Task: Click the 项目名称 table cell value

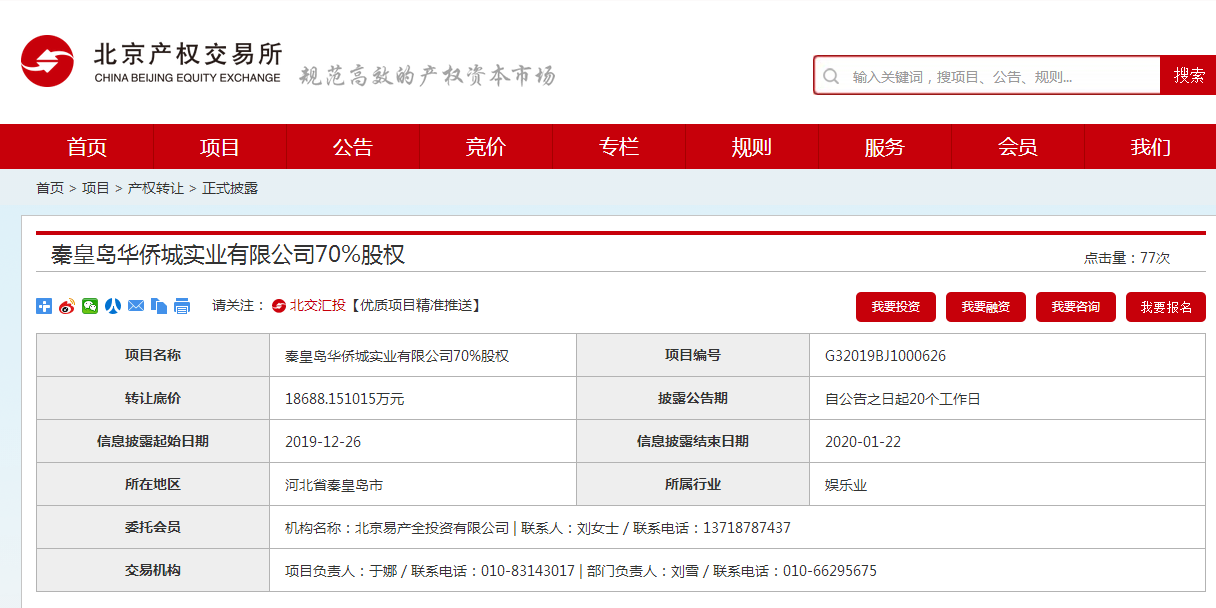Action: (397, 356)
